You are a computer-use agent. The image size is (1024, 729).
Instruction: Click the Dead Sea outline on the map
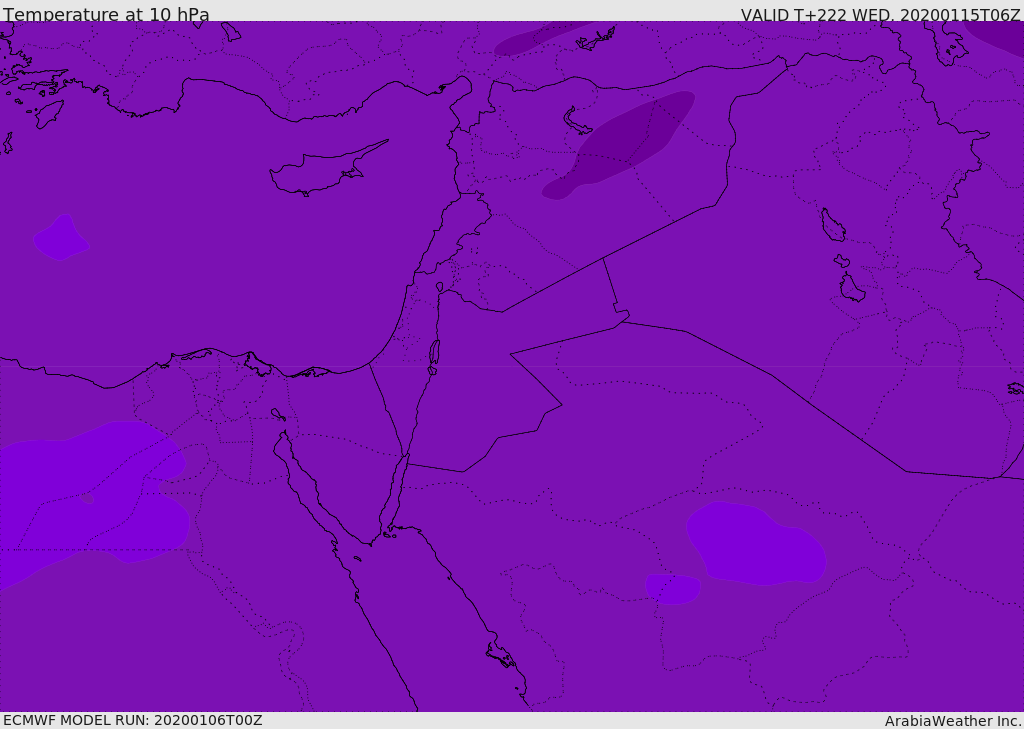point(434,353)
